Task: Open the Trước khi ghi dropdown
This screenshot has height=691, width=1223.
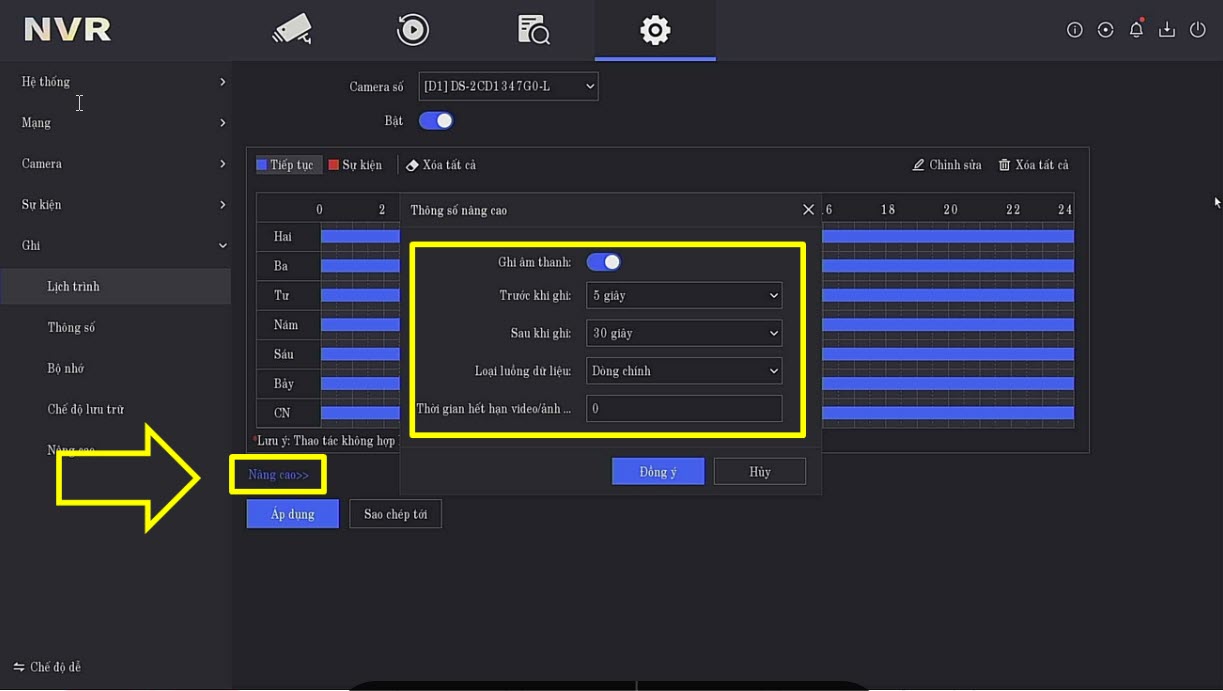Action: click(684, 296)
